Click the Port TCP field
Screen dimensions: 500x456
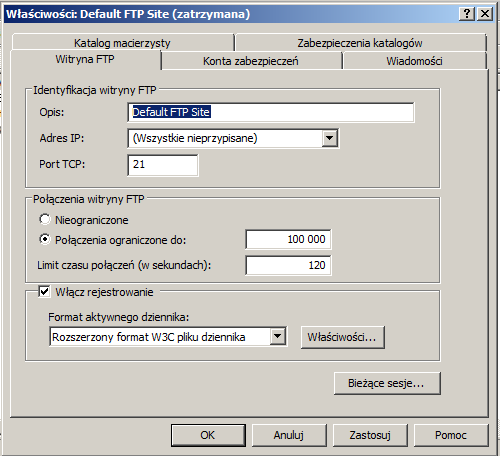click(x=163, y=165)
